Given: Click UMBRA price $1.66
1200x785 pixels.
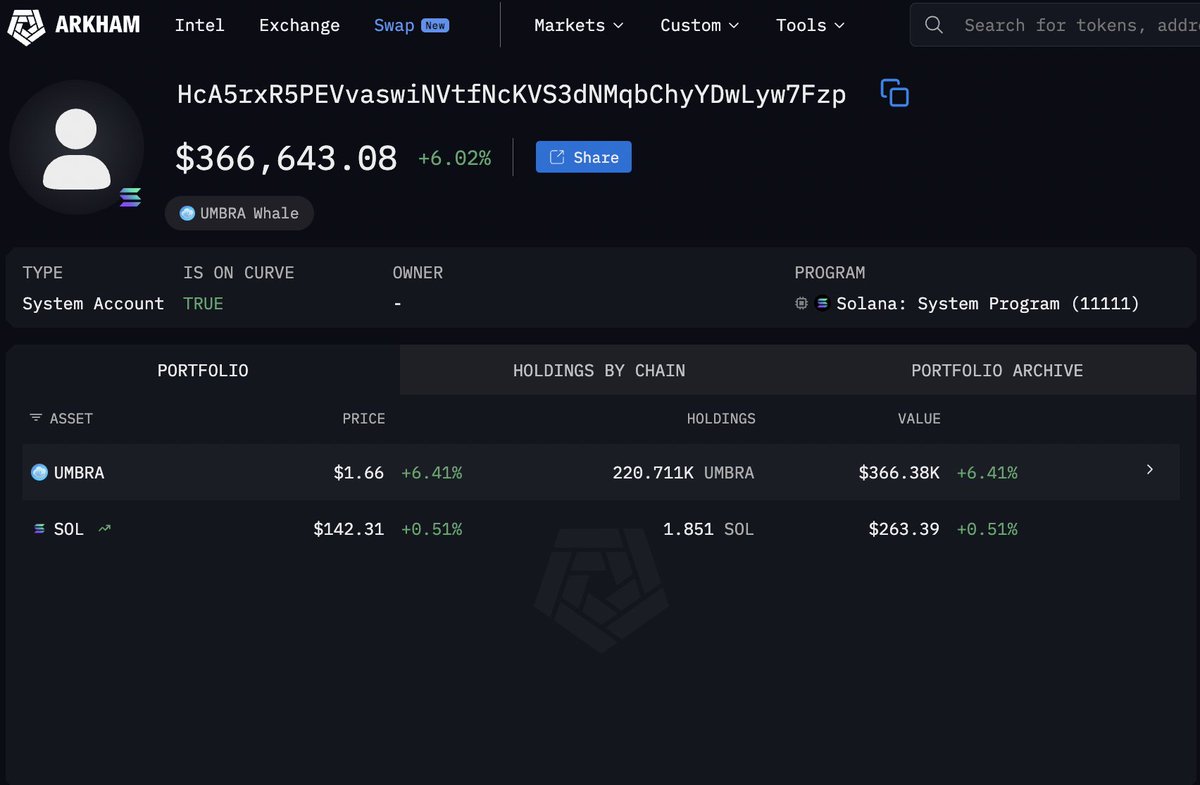Looking at the screenshot, I should pos(359,472).
